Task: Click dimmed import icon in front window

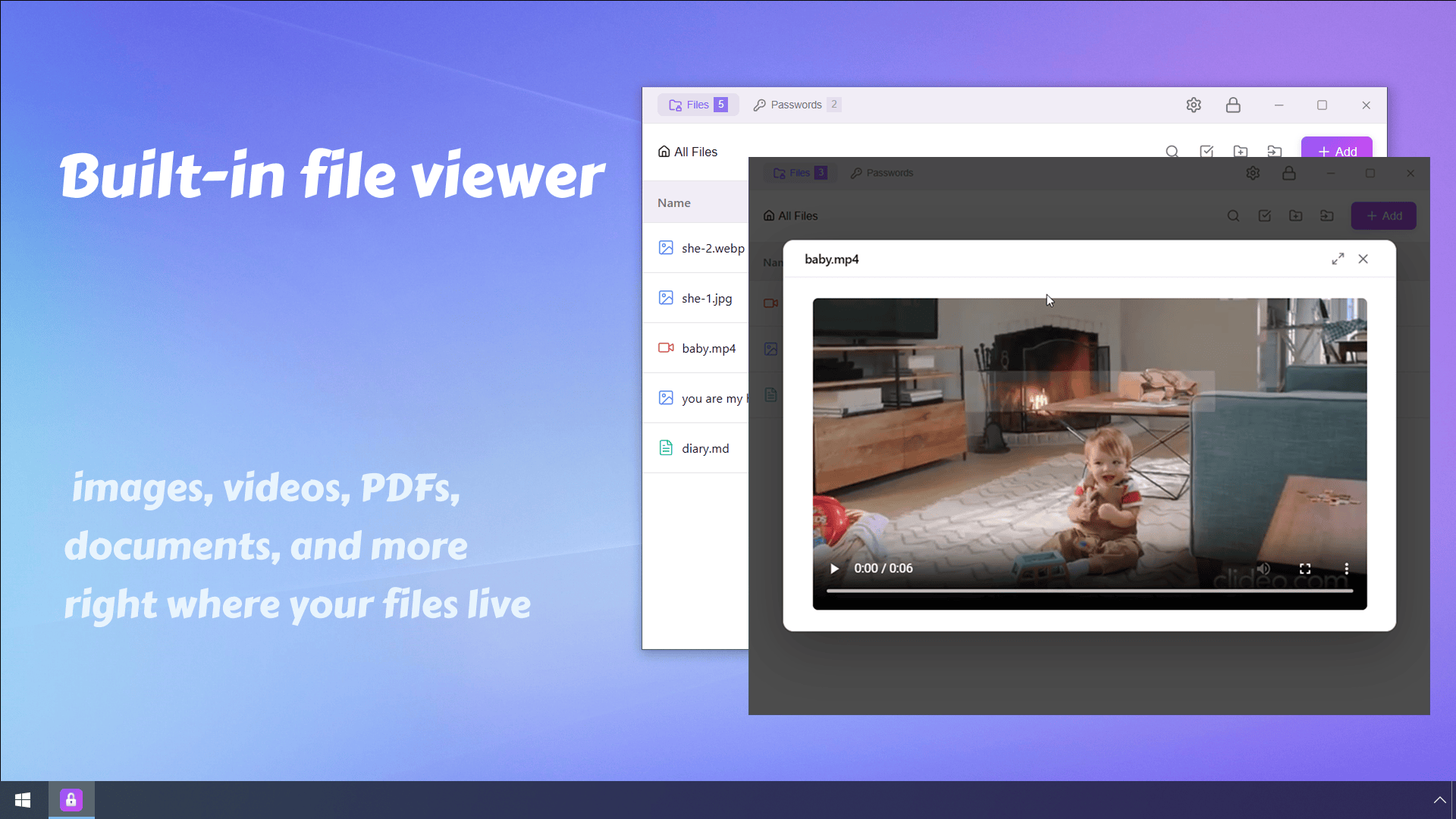Action: point(1326,216)
